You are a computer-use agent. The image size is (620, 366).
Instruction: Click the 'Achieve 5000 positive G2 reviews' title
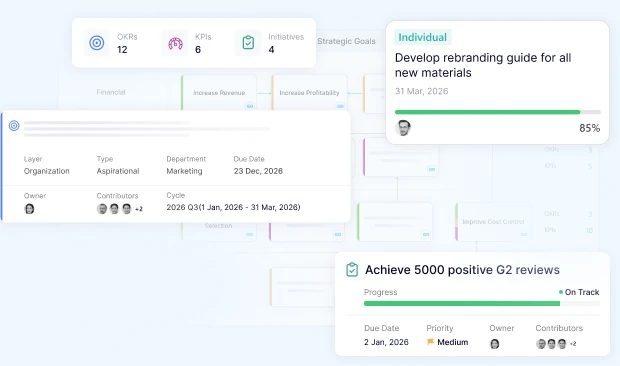coord(462,270)
